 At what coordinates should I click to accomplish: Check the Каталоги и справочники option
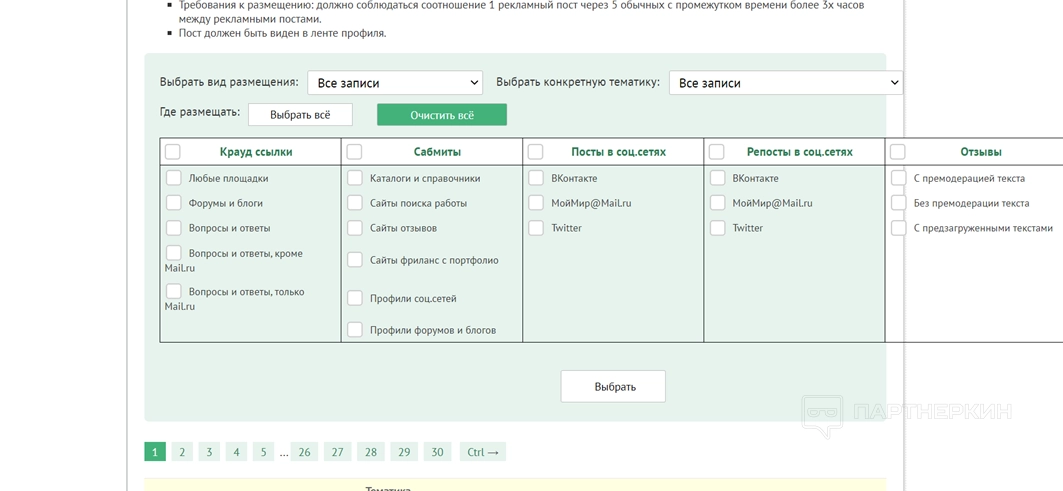[355, 178]
